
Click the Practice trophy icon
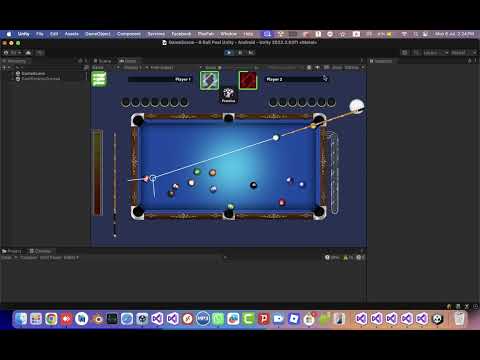click(228, 95)
